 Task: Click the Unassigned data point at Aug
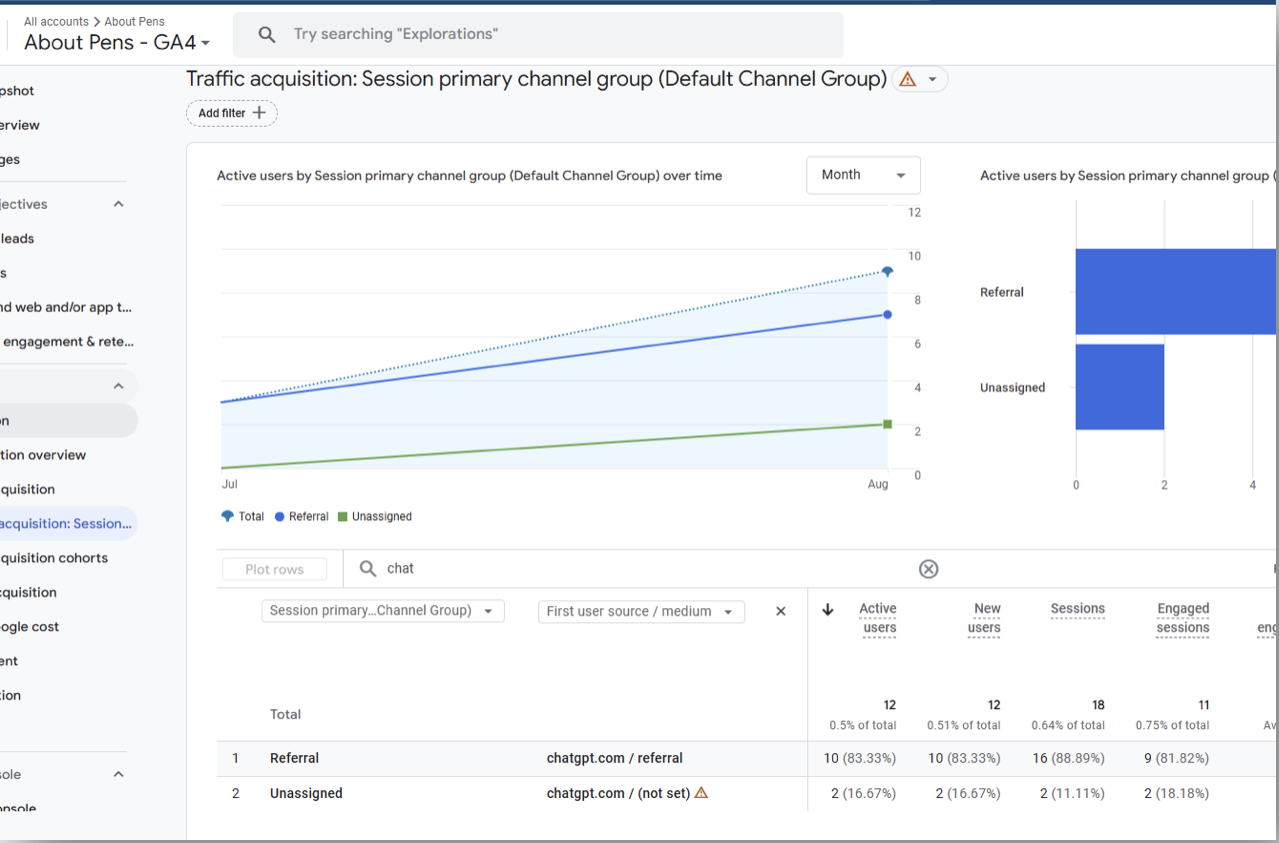click(x=887, y=424)
